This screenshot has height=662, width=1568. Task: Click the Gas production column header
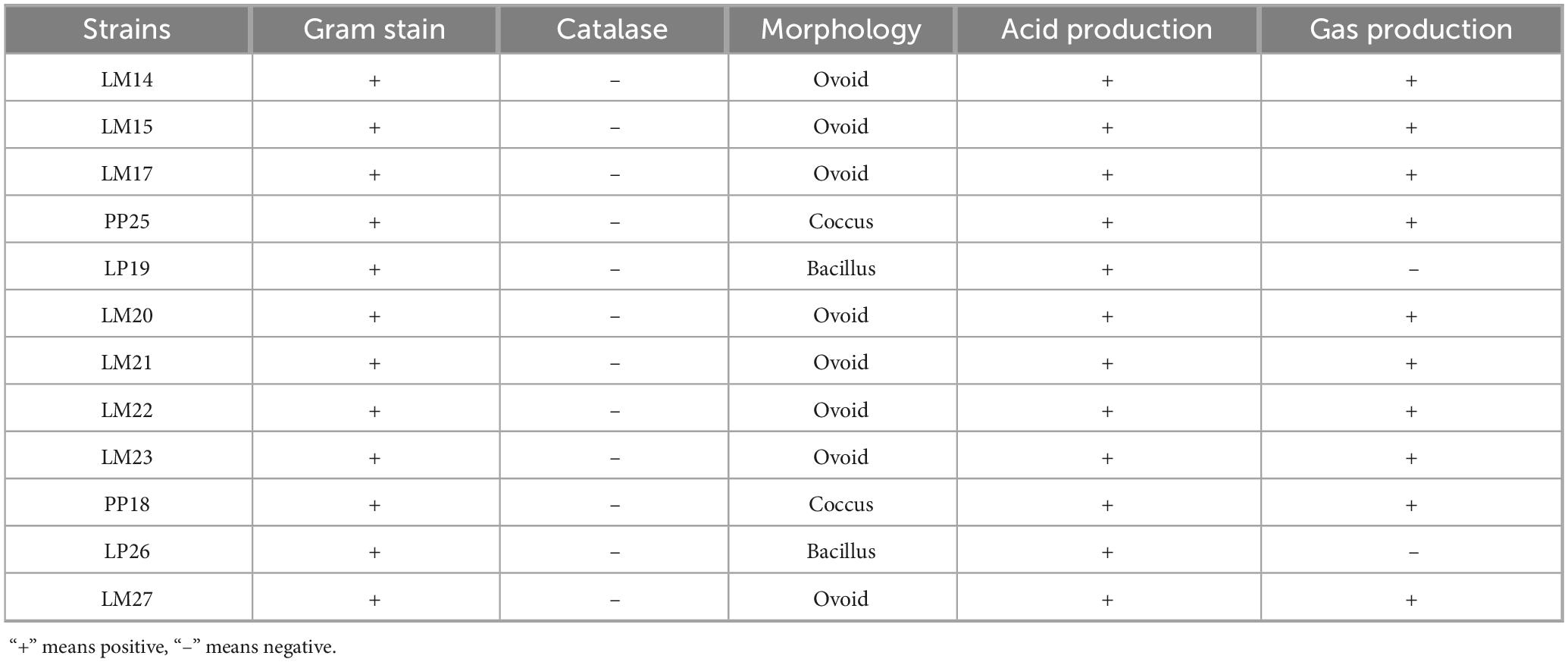[1410, 30]
